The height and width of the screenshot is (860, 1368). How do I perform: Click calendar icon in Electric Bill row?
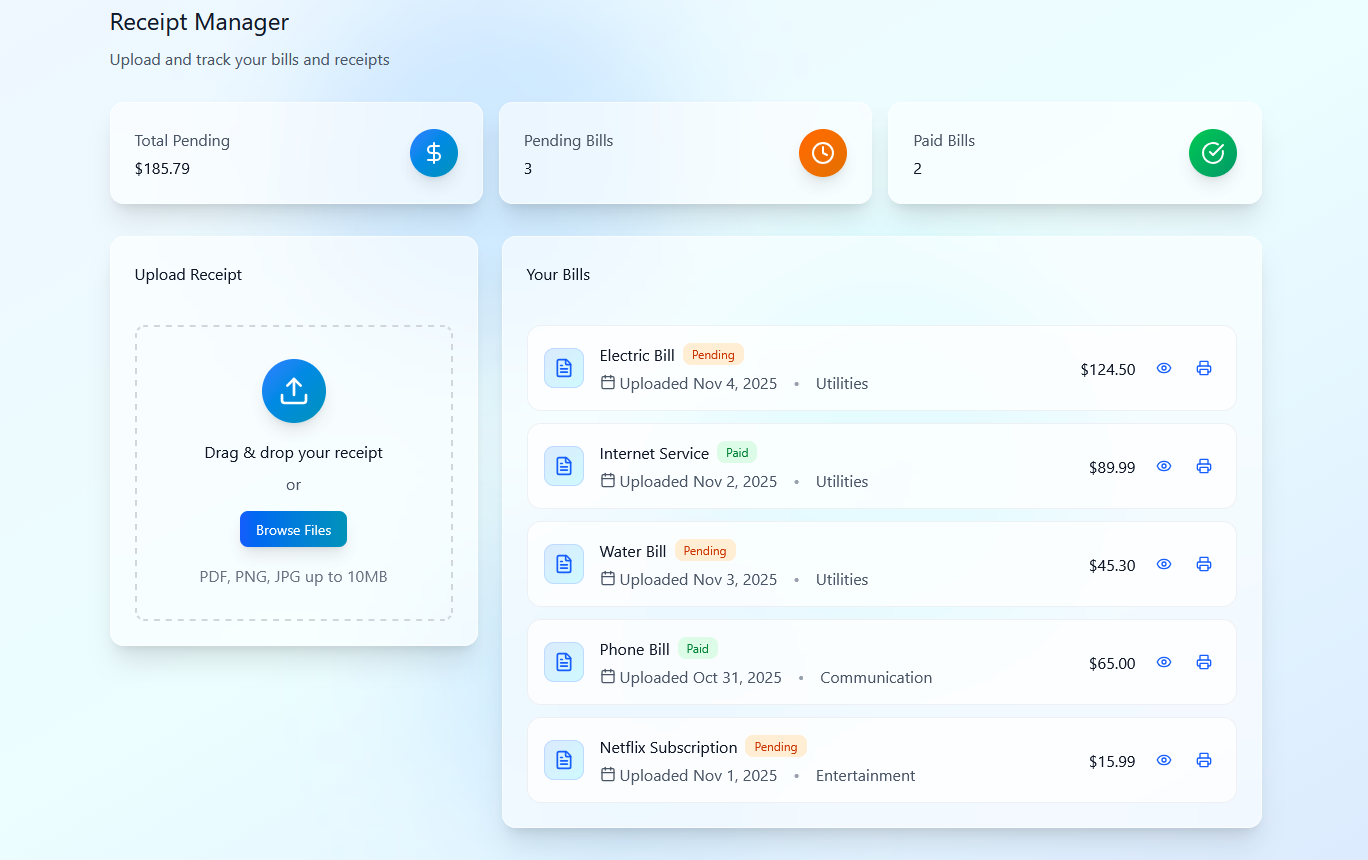click(x=608, y=382)
